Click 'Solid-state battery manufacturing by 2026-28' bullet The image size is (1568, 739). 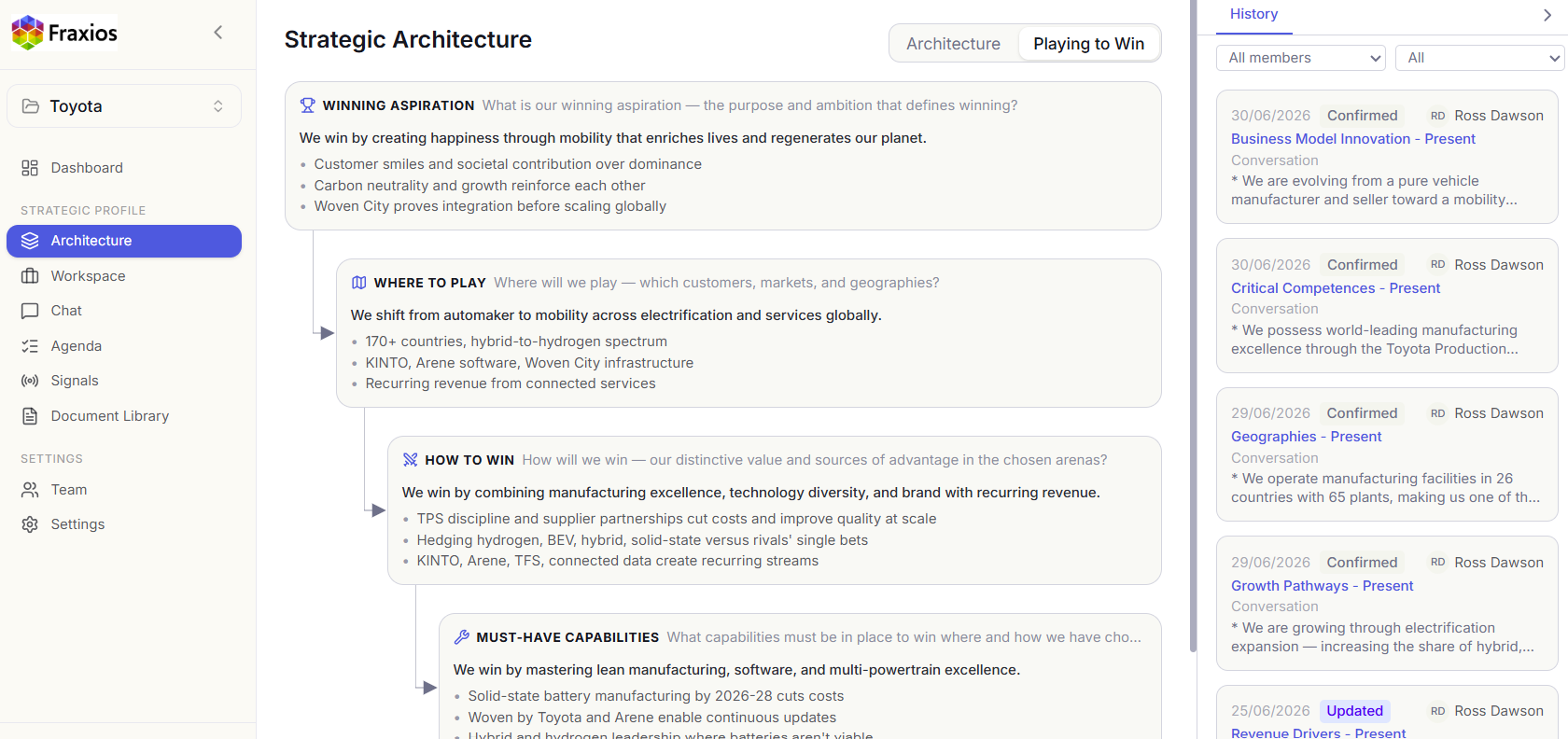pyautogui.click(x=656, y=696)
